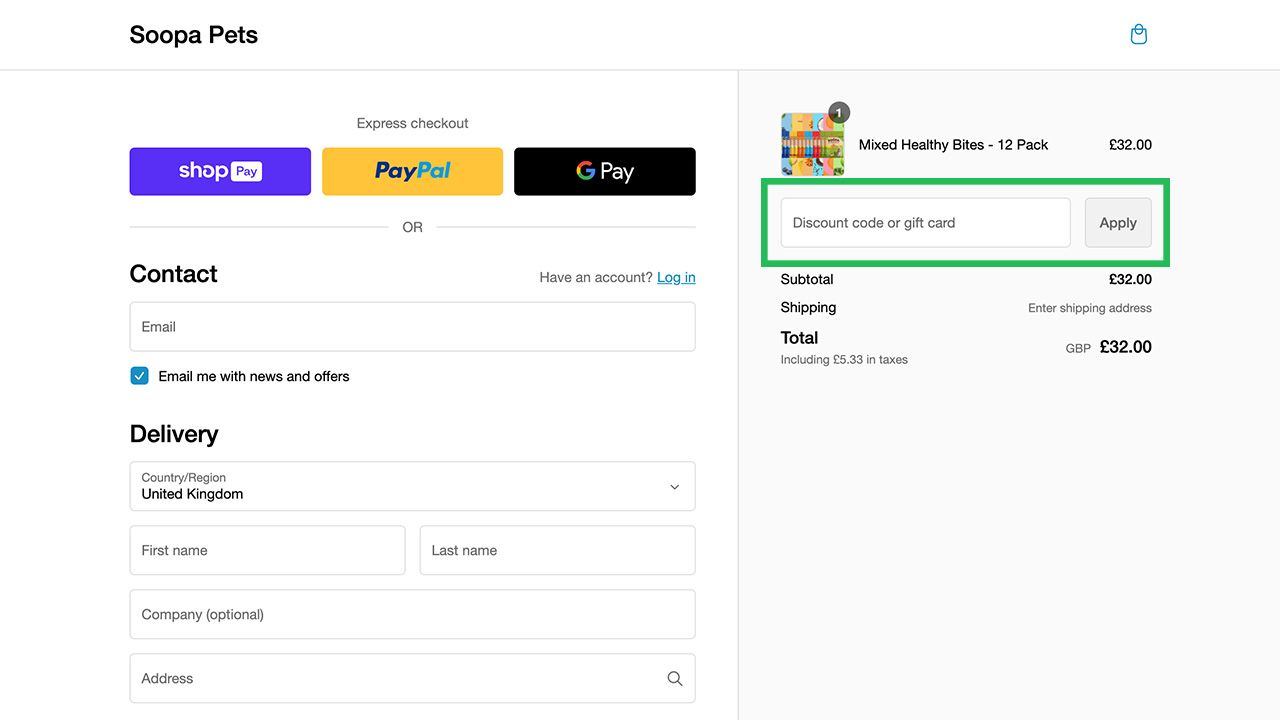Viewport: 1280px width, 720px height.
Task: Apply the discount code
Action: [x=1118, y=223]
